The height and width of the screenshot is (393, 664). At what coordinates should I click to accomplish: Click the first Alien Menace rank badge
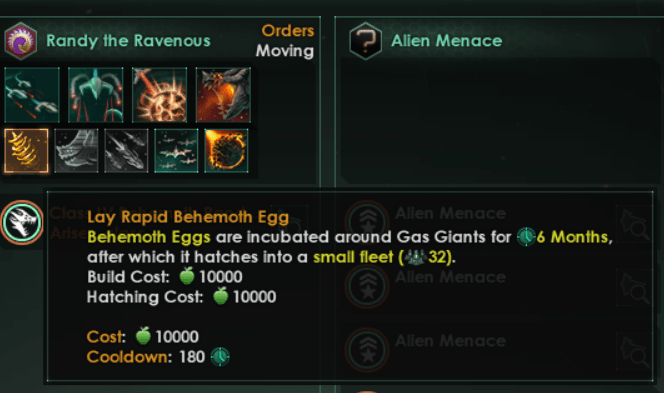367,221
